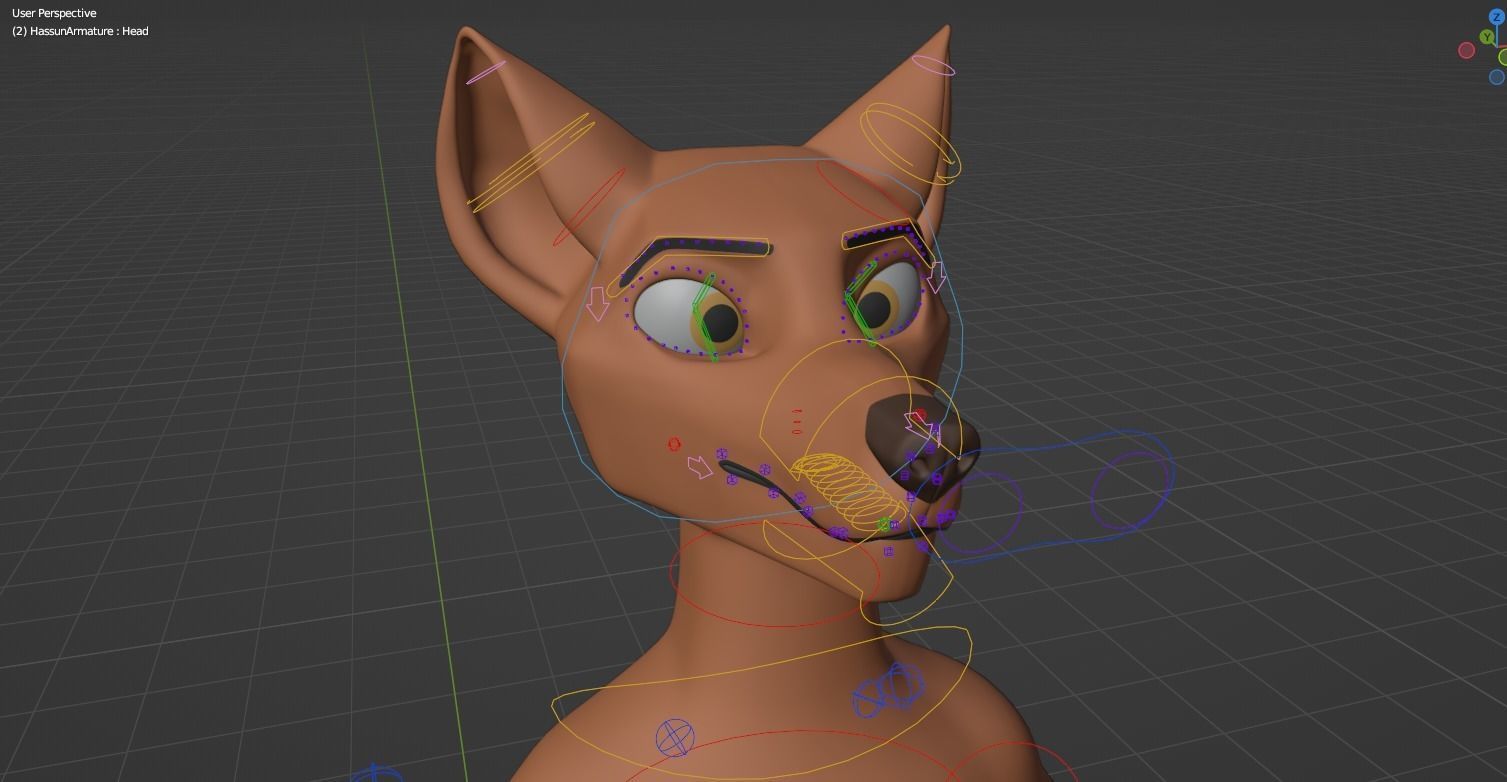Select the yellow ring control on right ear
The image size is (1507, 782).
click(910, 143)
